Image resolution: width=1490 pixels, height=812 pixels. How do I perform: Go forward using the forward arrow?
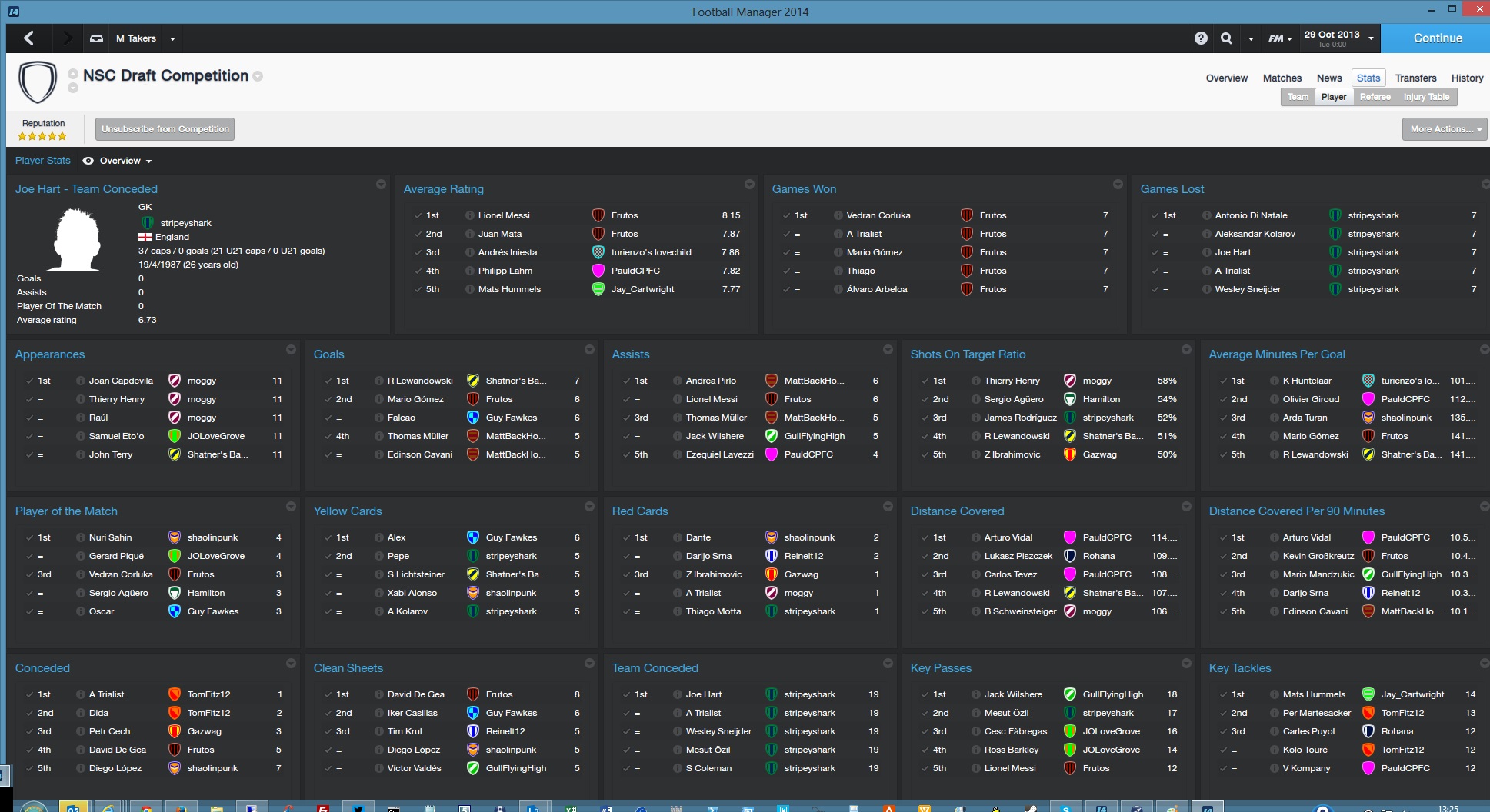[x=67, y=38]
